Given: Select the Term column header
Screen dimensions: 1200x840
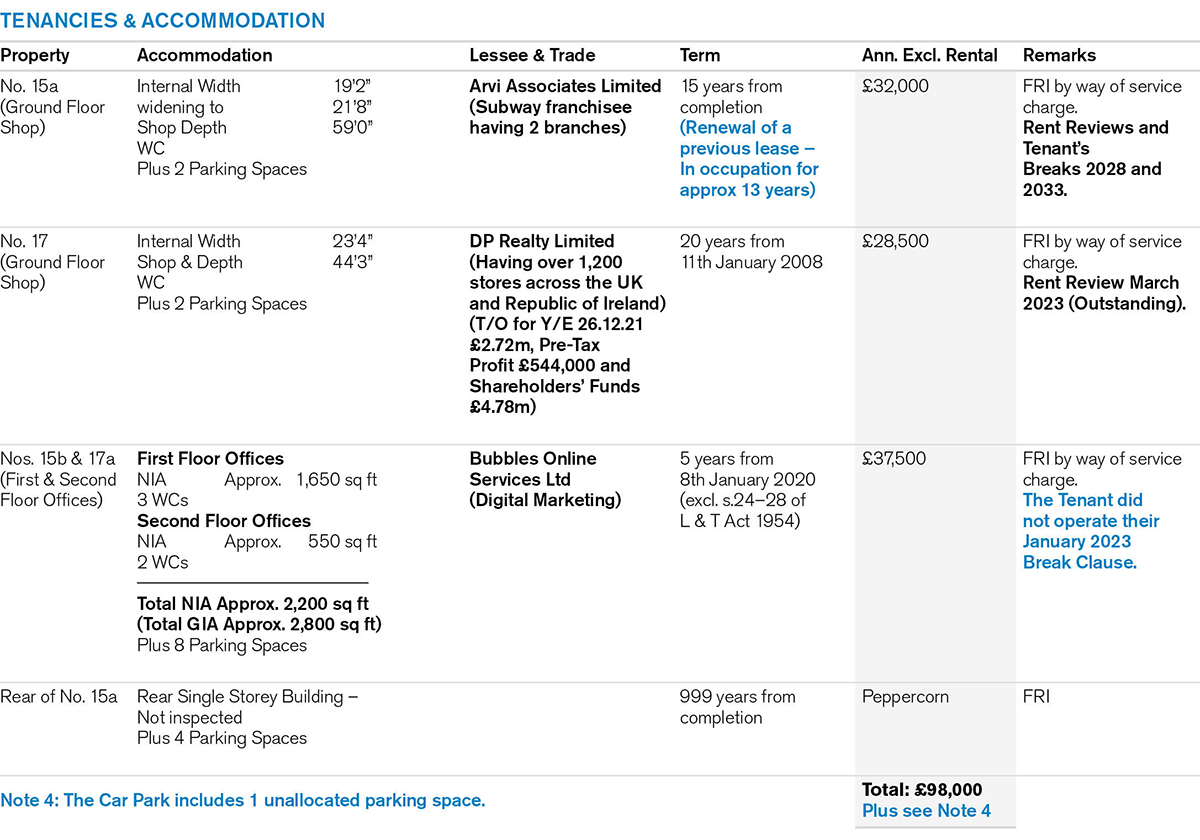Looking at the screenshot, I should [x=700, y=56].
